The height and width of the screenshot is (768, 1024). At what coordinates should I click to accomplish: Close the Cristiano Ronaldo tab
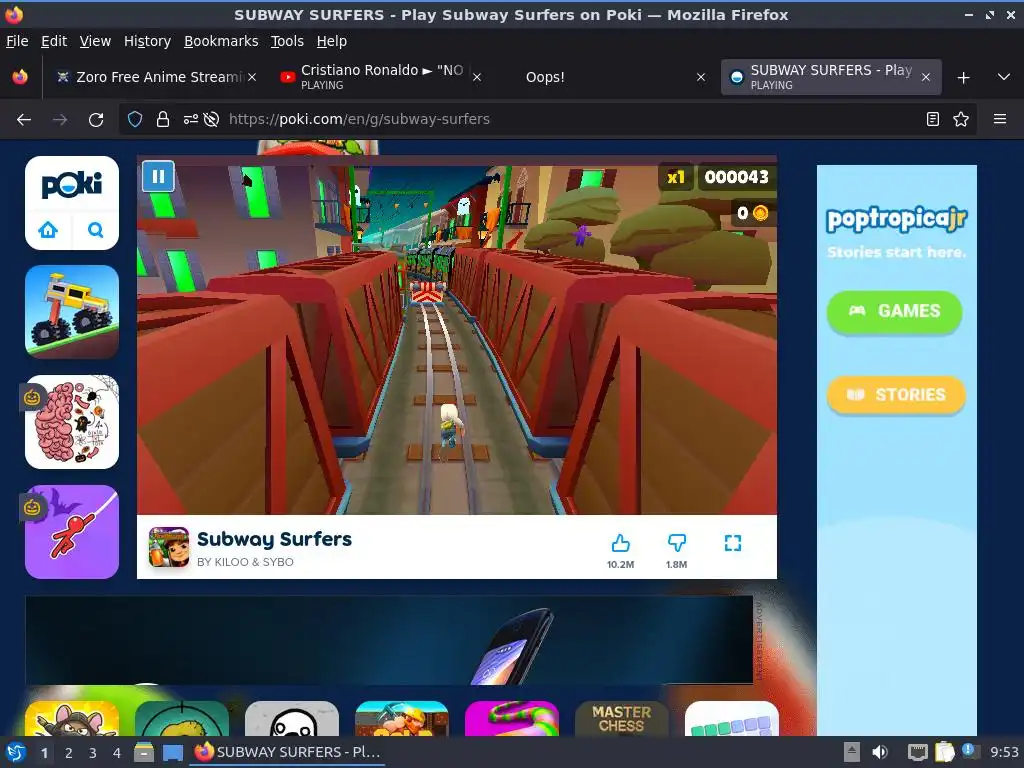[x=477, y=77]
